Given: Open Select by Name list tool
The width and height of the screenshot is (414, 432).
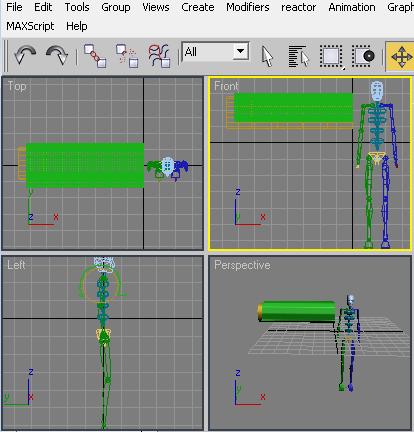Looking at the screenshot, I should pyautogui.click(x=299, y=56).
